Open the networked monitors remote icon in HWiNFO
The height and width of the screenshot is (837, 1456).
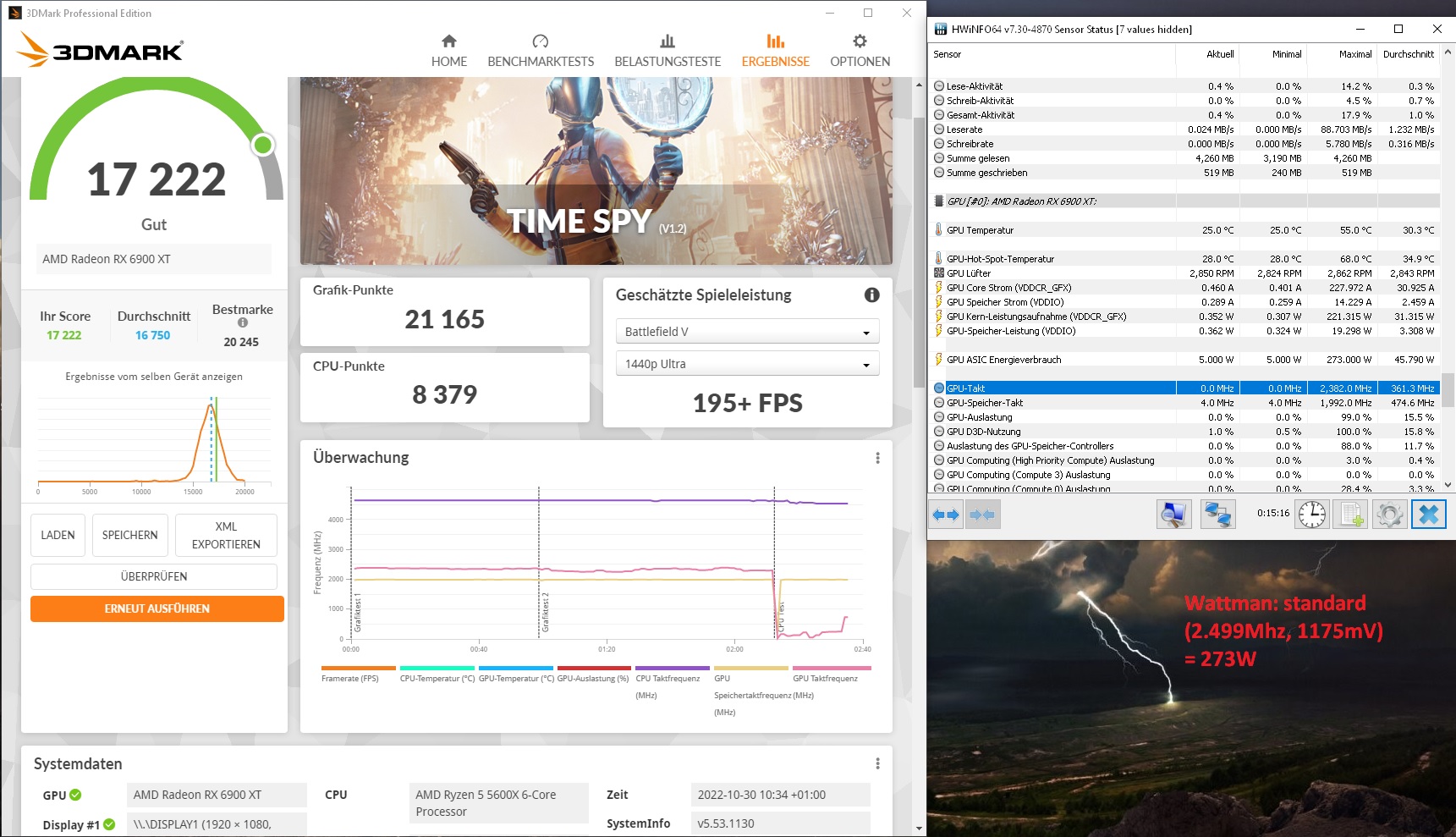1218,514
